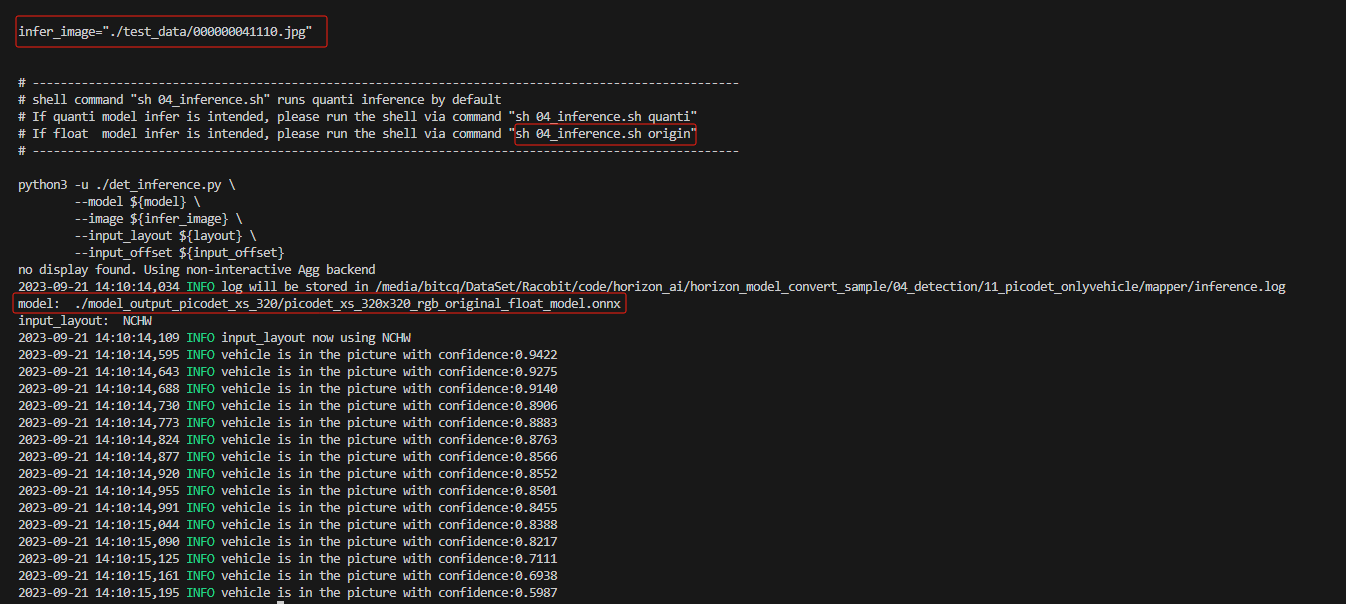The width and height of the screenshot is (1346, 604).
Task: Click the "no display found" Agg backend message
Action: (x=196, y=270)
